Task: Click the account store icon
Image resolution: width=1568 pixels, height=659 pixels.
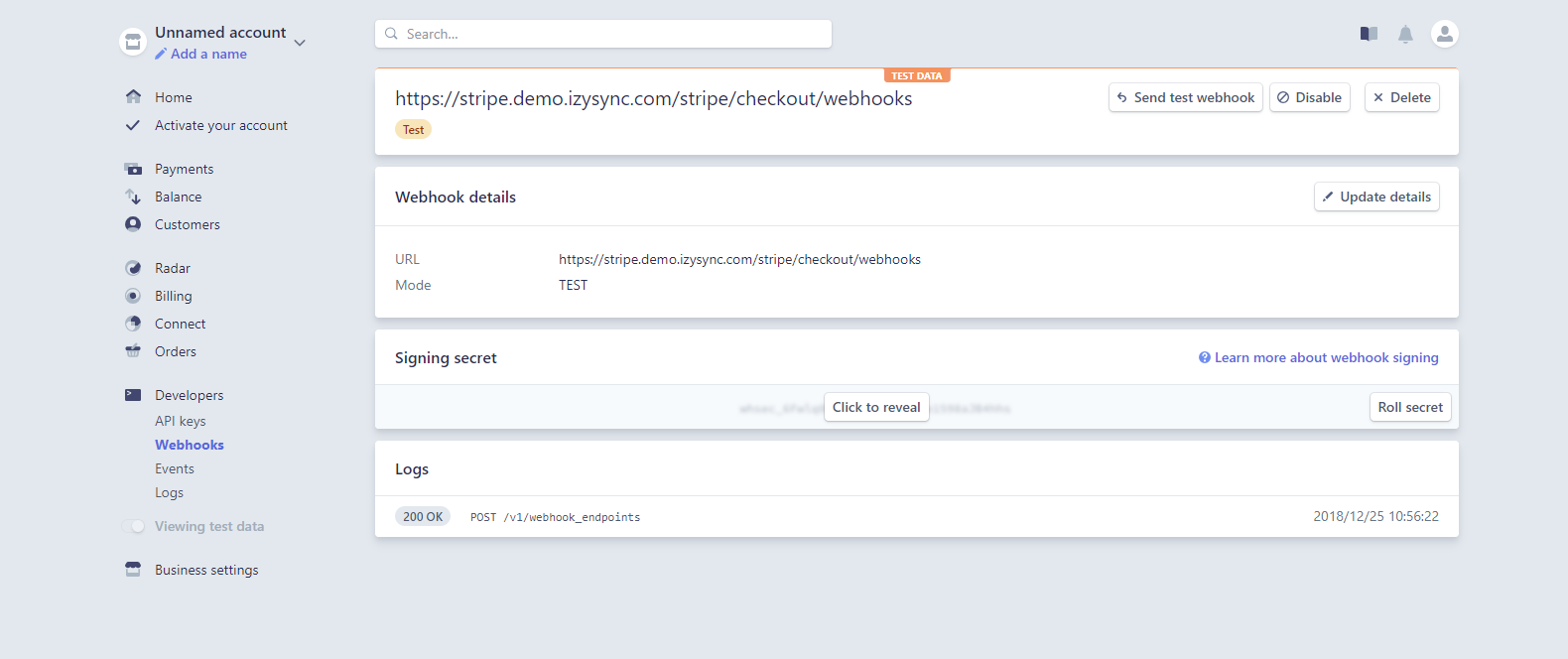Action: [133, 42]
